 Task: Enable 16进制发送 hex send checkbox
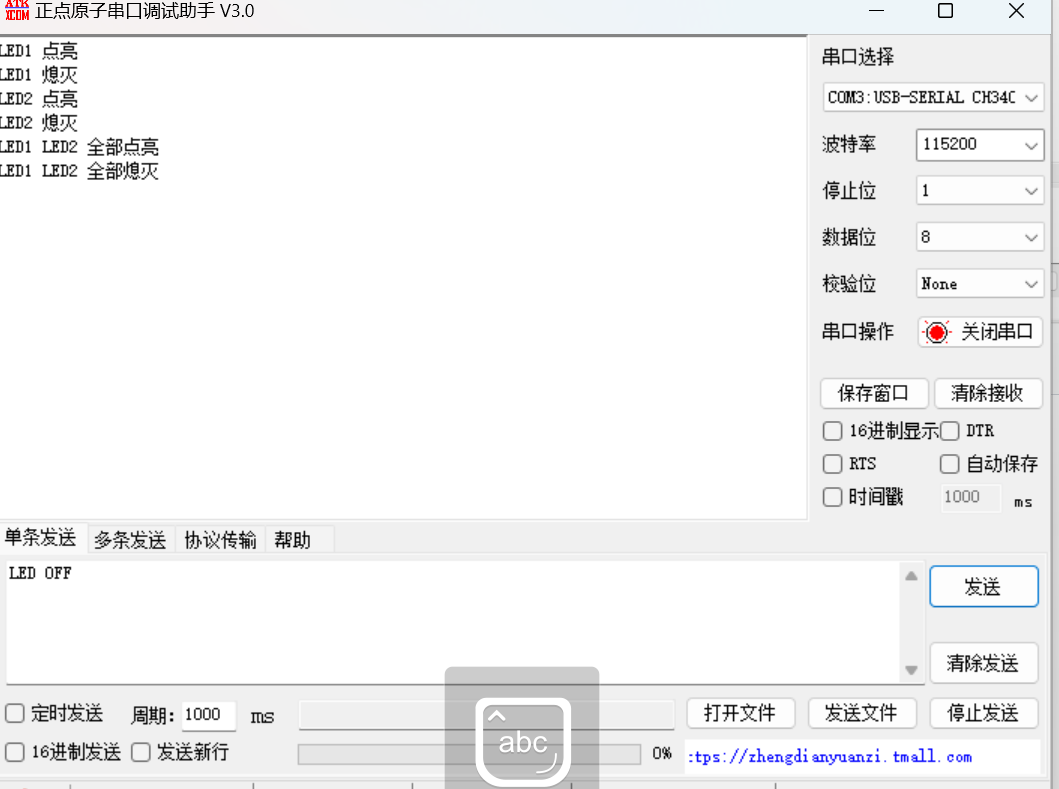pos(15,752)
